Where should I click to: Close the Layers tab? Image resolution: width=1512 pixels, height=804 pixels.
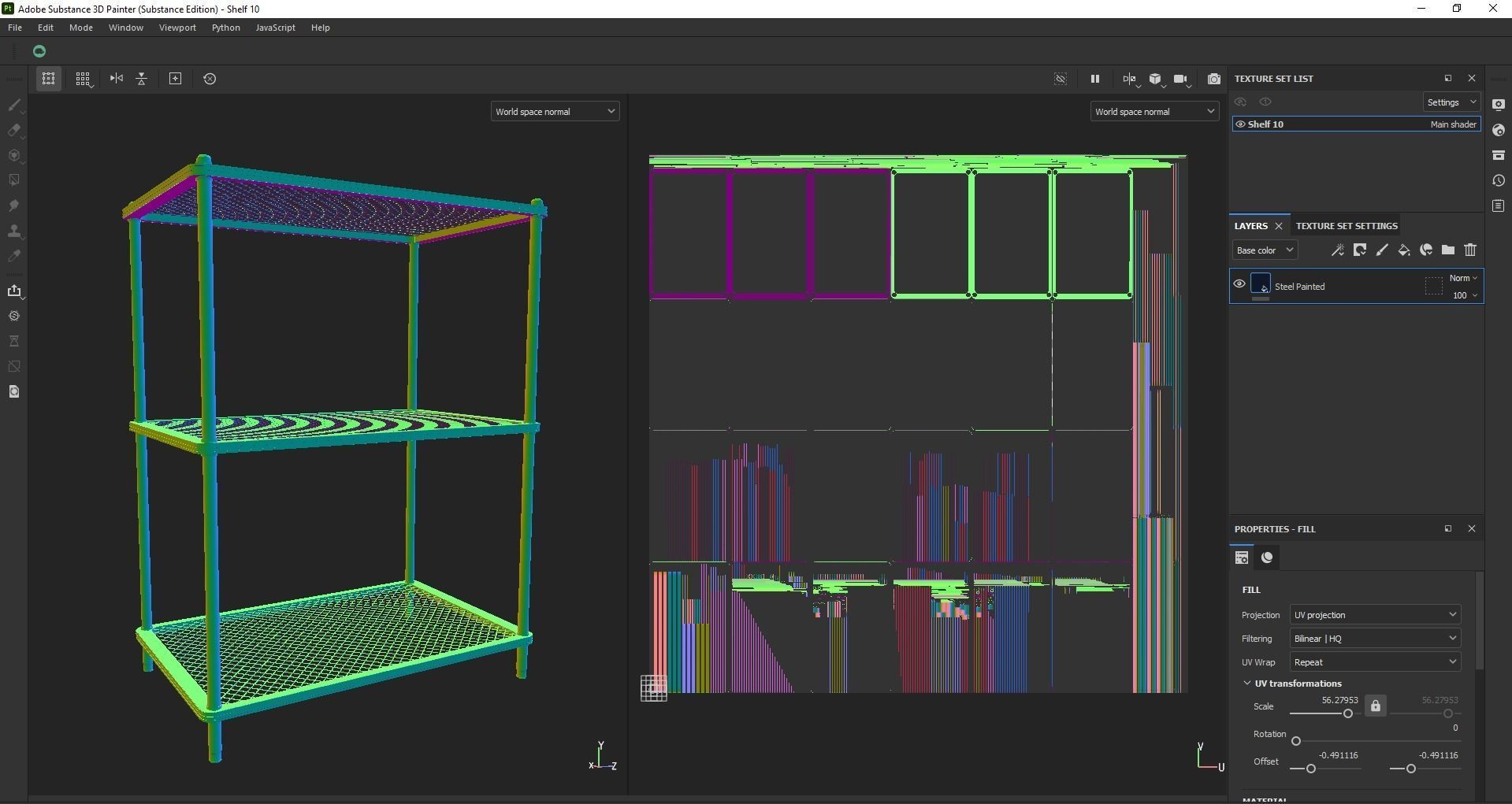click(x=1279, y=227)
